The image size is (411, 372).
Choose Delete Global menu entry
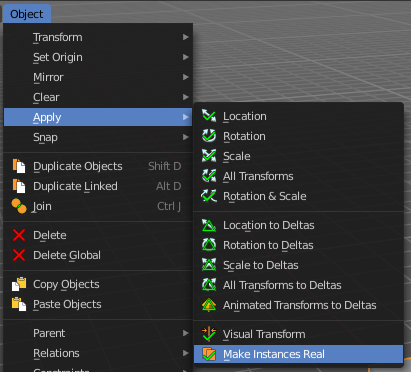pos(98,255)
